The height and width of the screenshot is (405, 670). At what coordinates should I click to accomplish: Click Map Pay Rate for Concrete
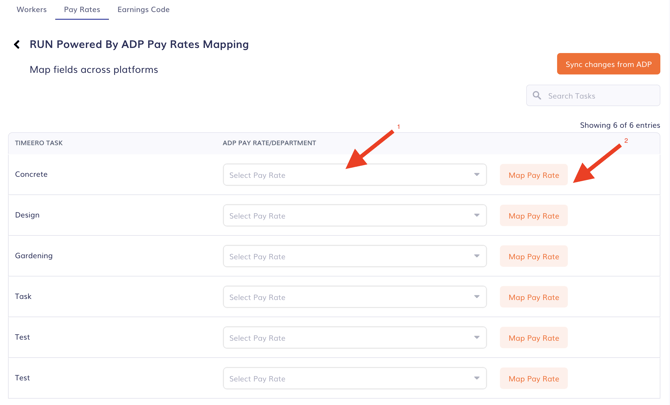533,175
